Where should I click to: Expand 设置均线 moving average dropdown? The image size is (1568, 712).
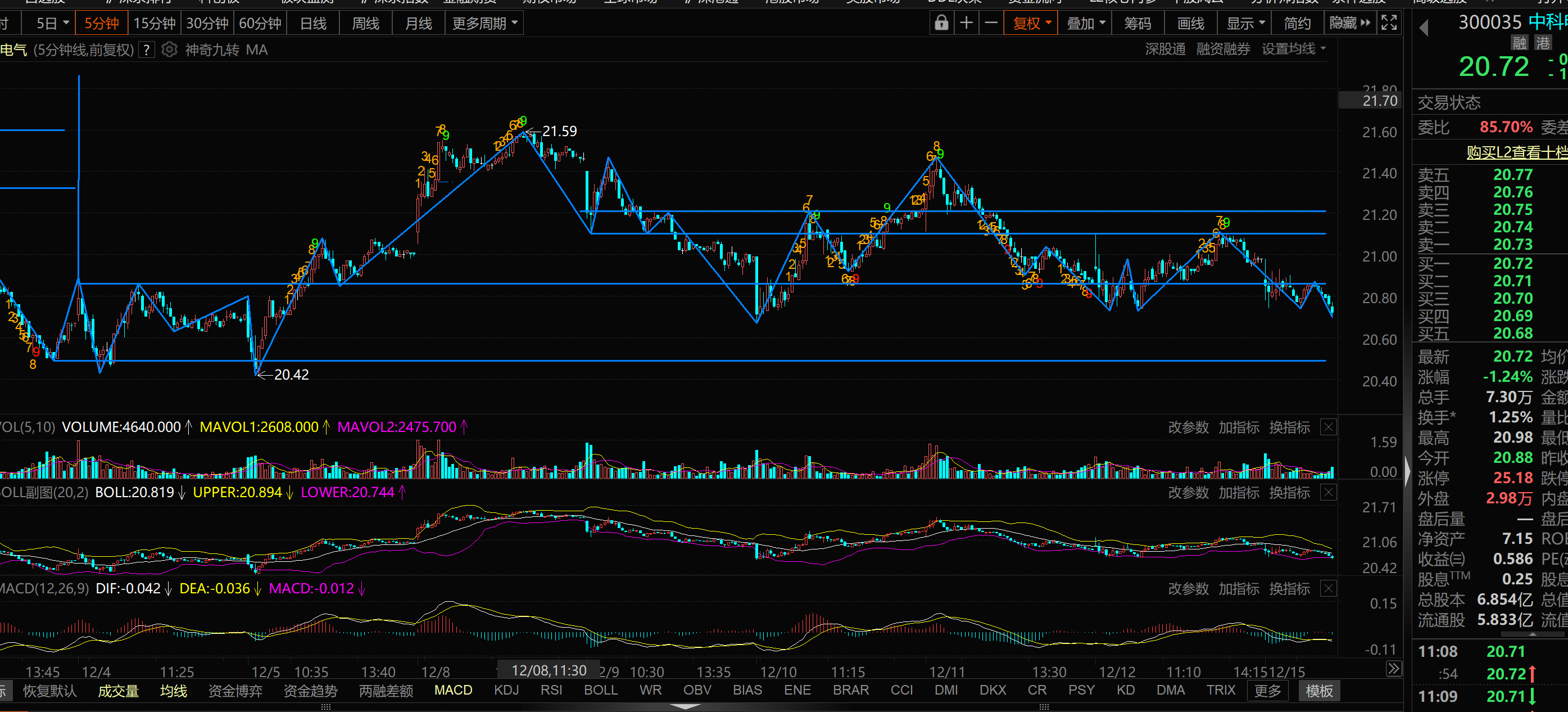[1294, 49]
